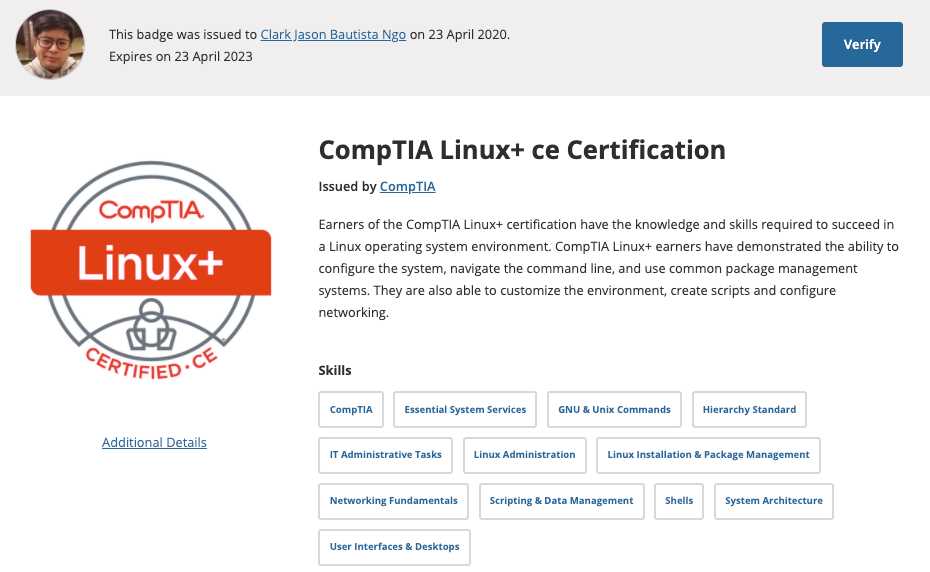Select the Scripting & Data Management tag
This screenshot has width=930, height=572.
coord(561,501)
